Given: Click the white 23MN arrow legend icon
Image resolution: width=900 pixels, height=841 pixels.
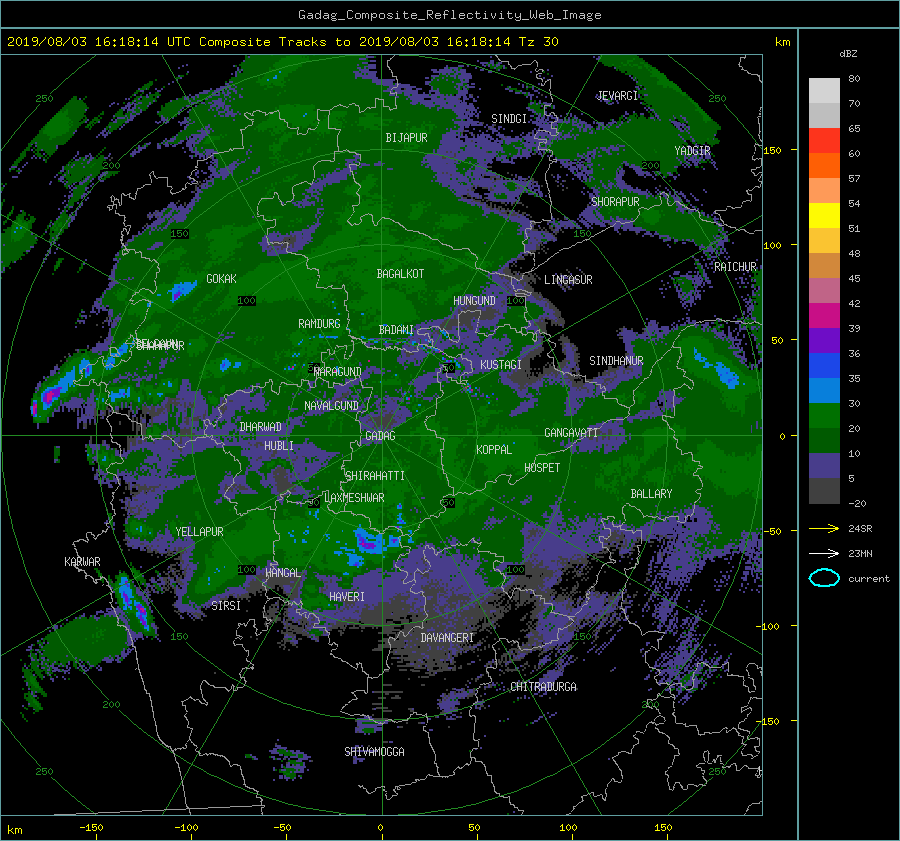Looking at the screenshot, I should tap(824, 553).
